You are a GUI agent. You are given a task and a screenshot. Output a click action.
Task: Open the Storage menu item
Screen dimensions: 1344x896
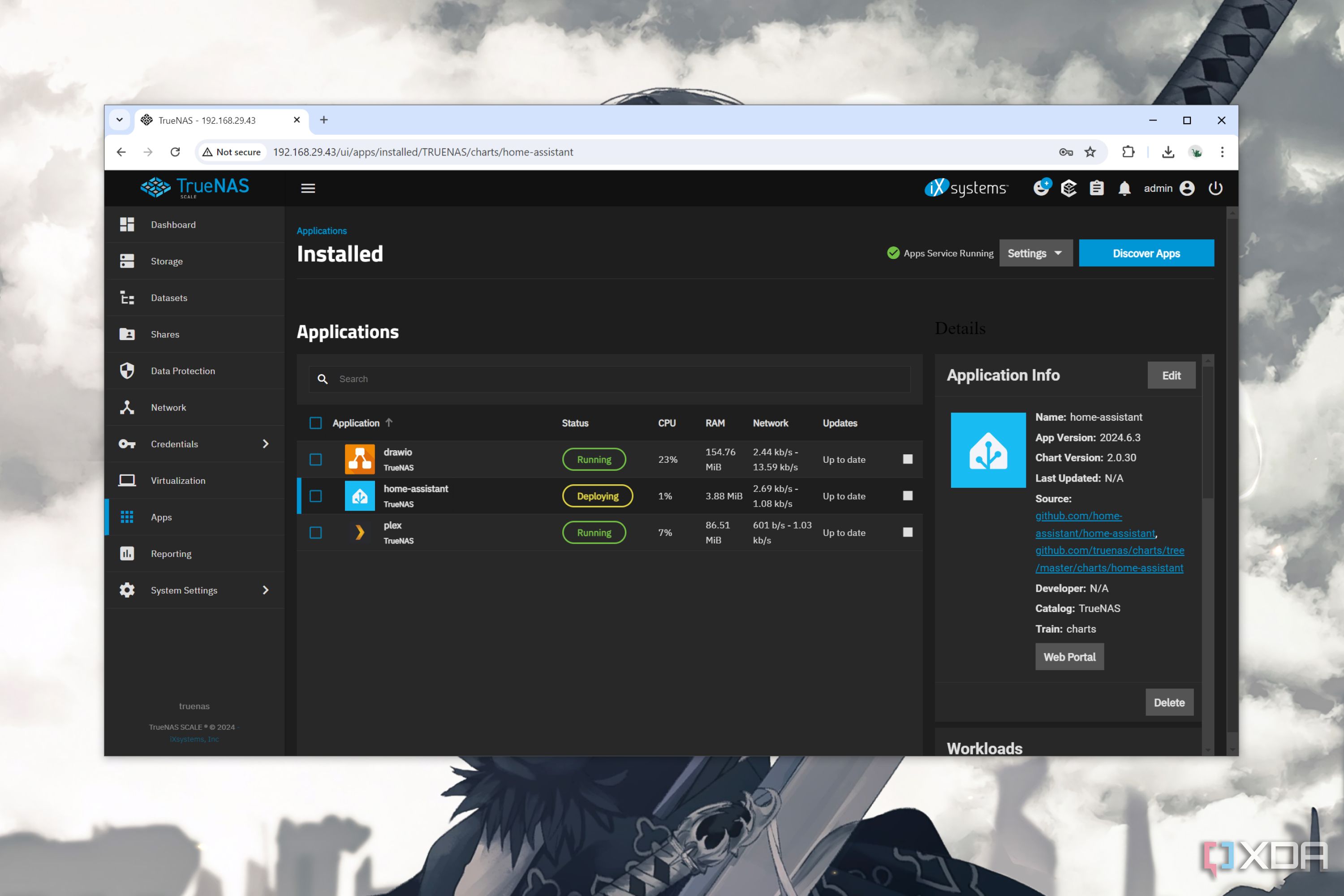[x=195, y=261]
